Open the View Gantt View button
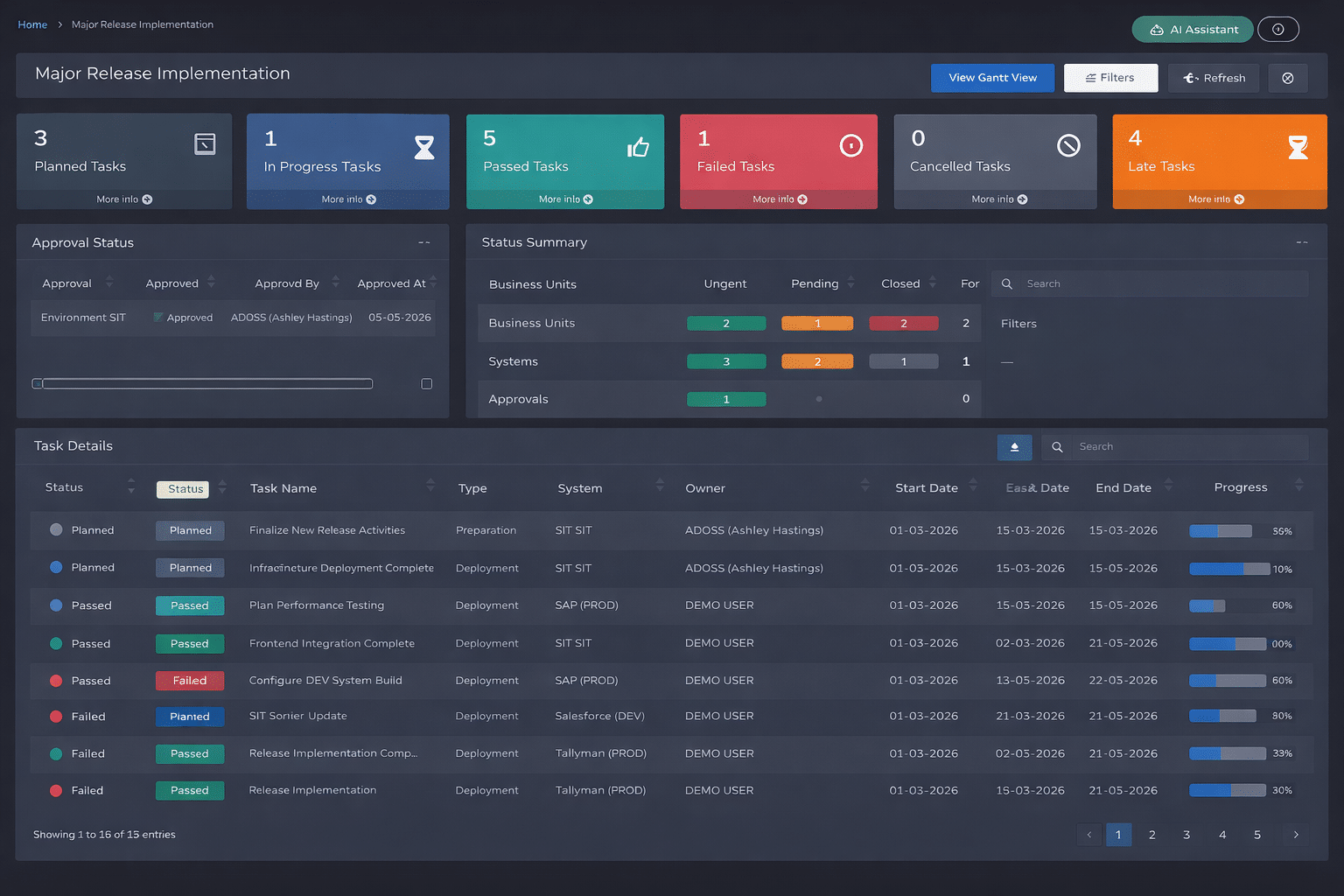Viewport: 1344px width, 896px height. [x=992, y=78]
